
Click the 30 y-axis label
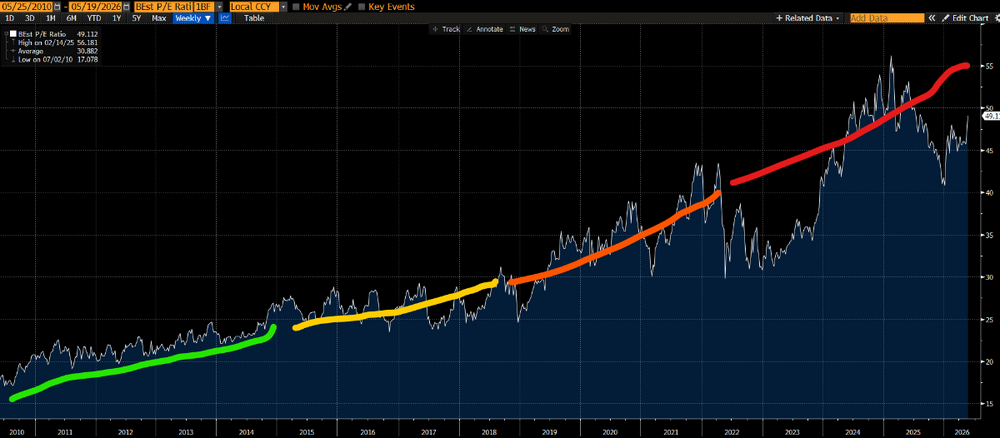click(989, 277)
